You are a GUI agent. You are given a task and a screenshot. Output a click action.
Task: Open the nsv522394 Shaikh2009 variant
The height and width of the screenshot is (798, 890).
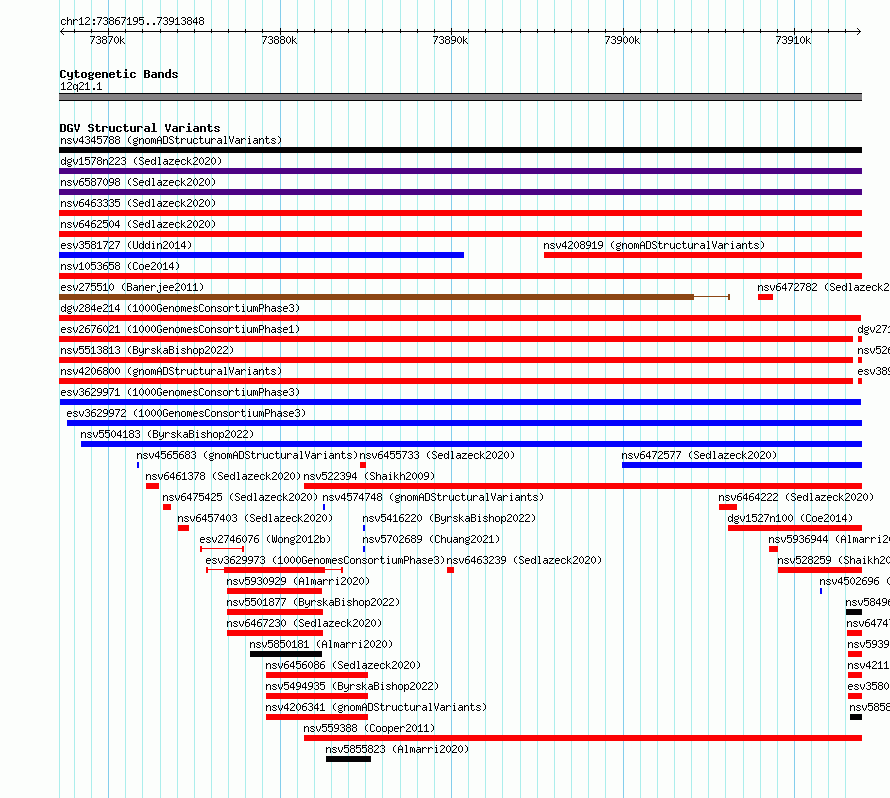pos(370,476)
